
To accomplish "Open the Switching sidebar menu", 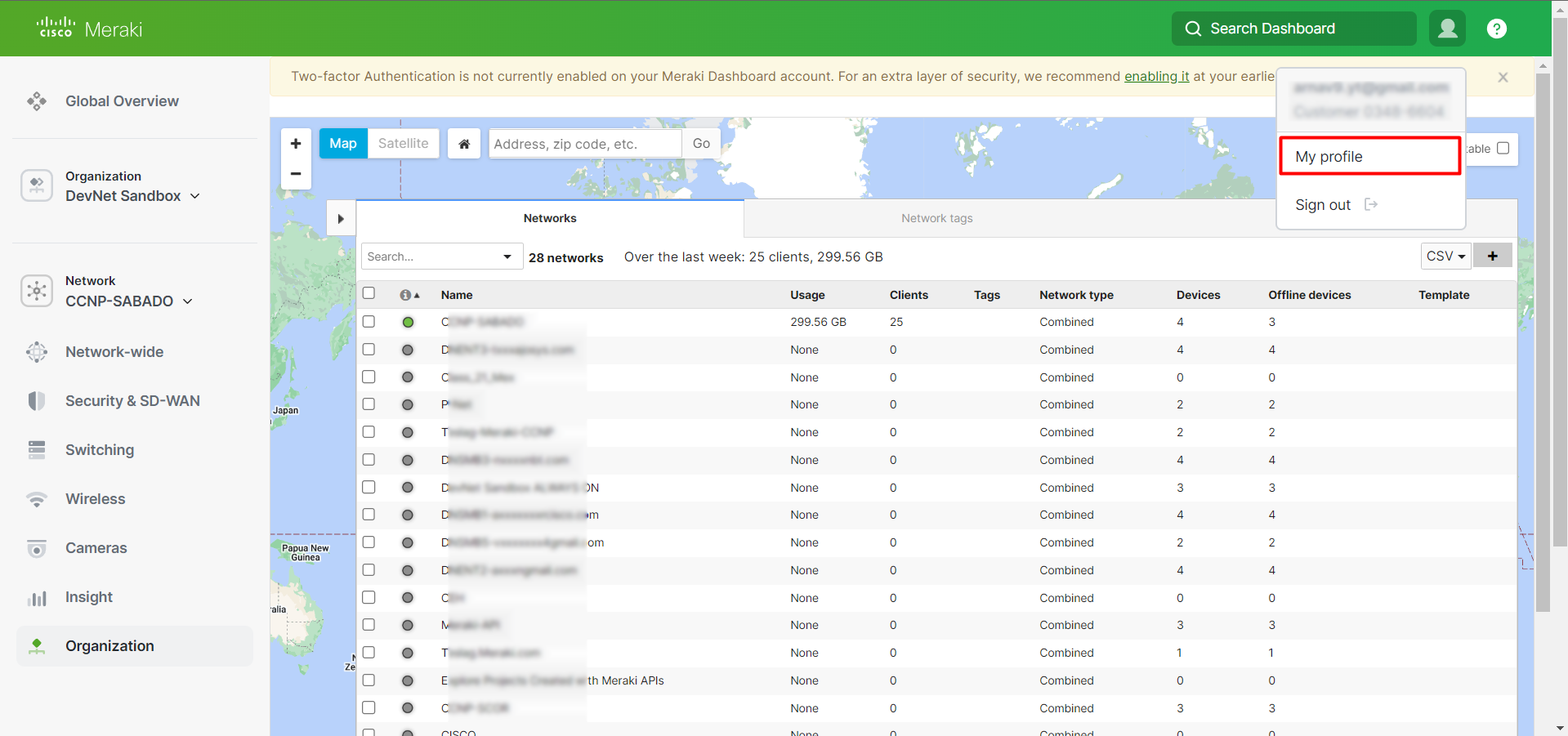I will point(100,450).
